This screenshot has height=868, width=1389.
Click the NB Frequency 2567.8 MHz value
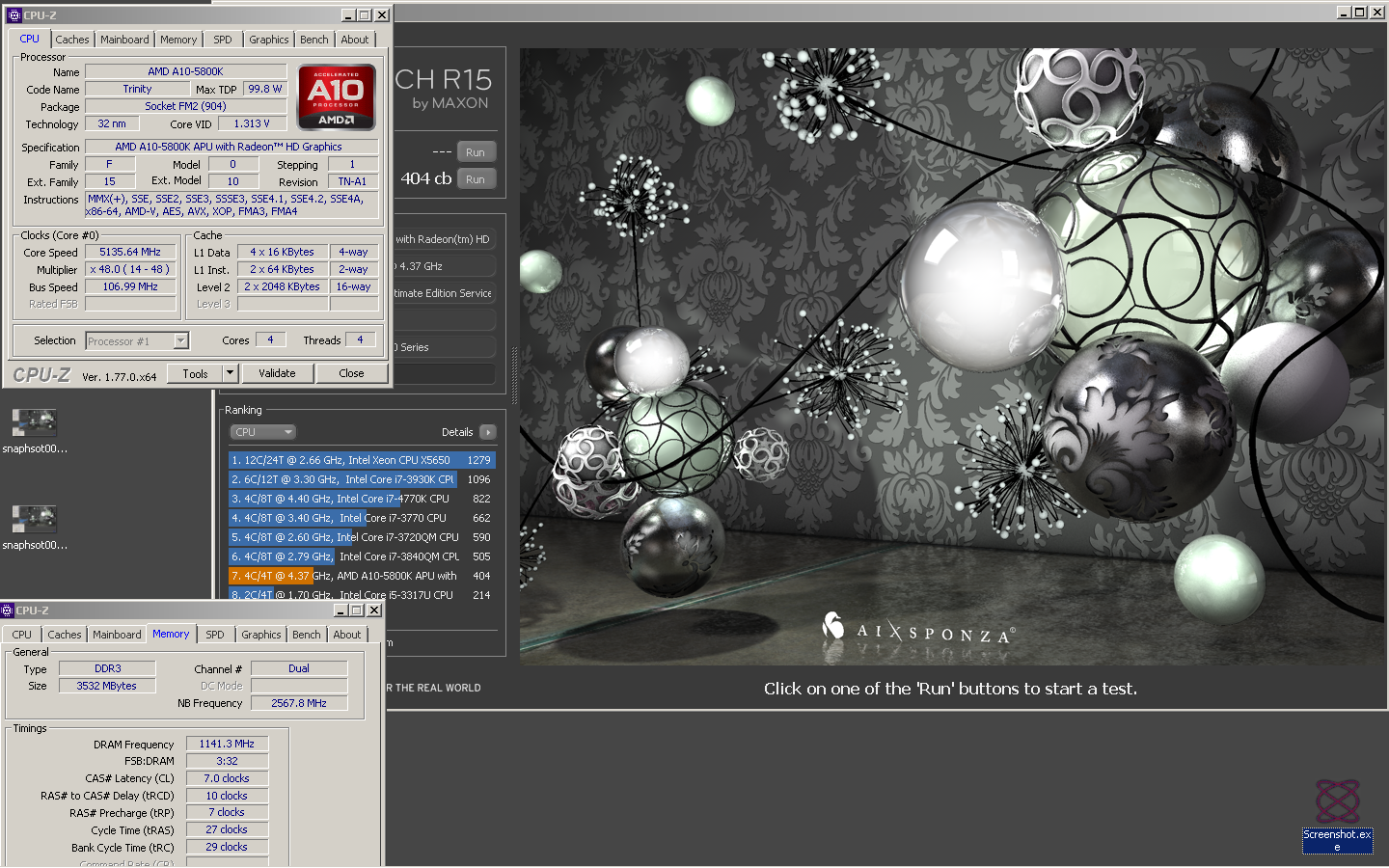(x=299, y=703)
